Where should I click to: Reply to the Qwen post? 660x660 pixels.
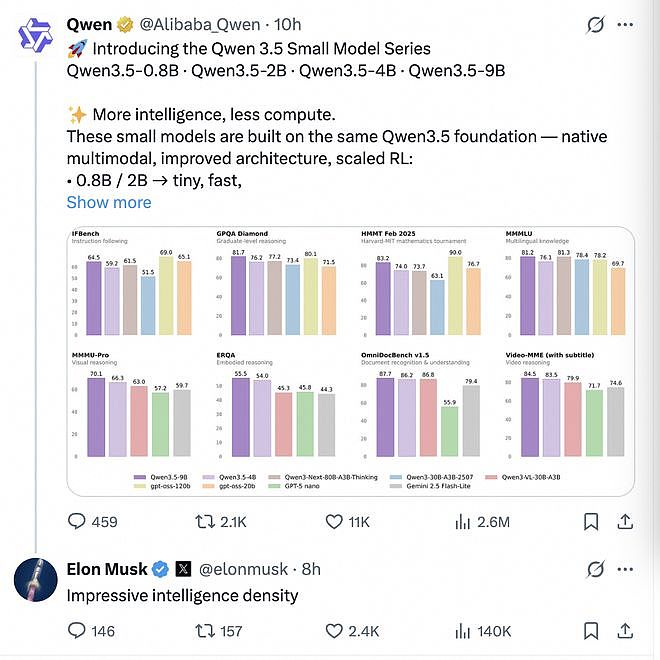point(92,522)
